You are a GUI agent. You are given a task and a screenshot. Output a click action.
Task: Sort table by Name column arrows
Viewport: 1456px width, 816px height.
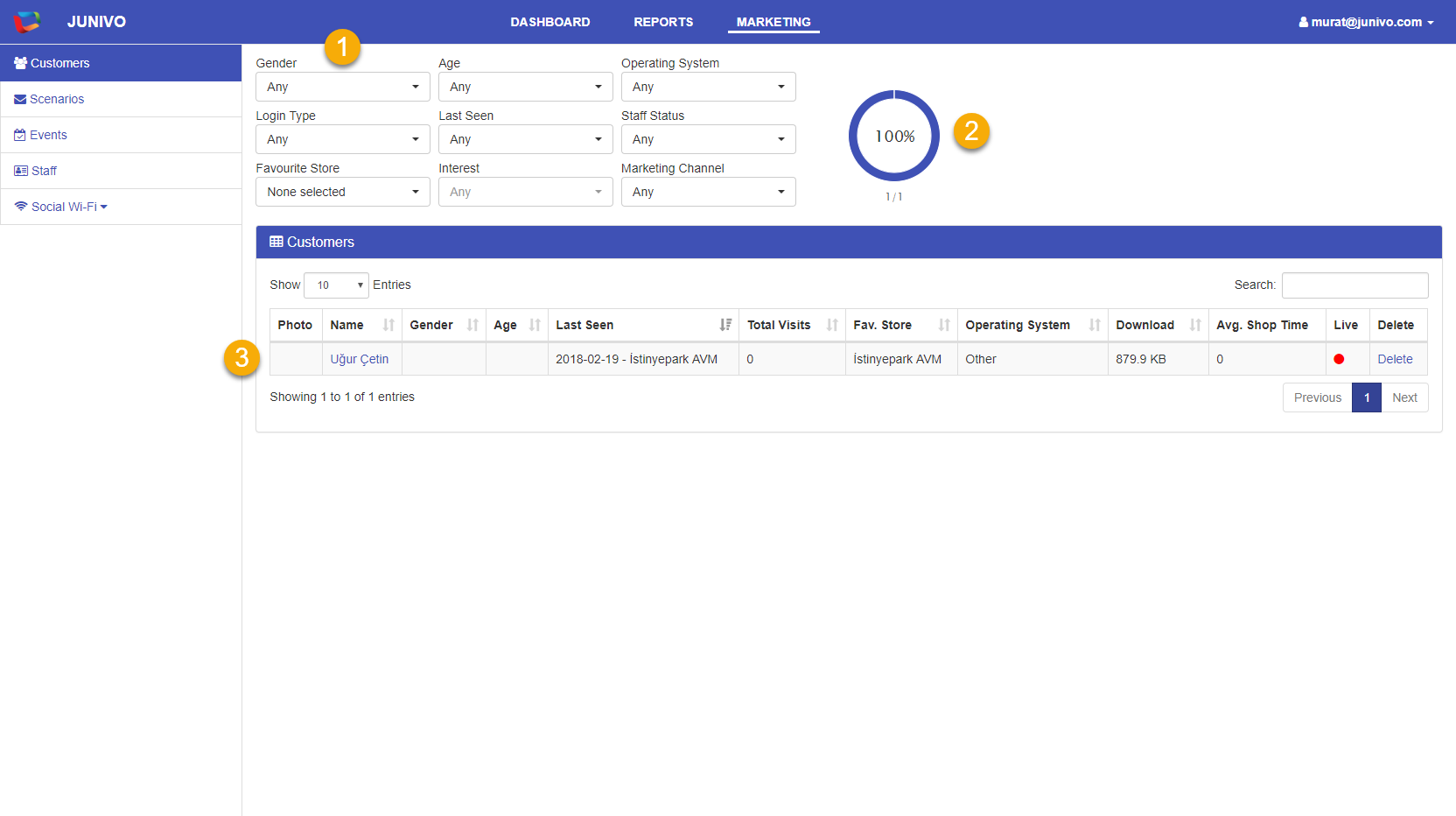tap(388, 325)
